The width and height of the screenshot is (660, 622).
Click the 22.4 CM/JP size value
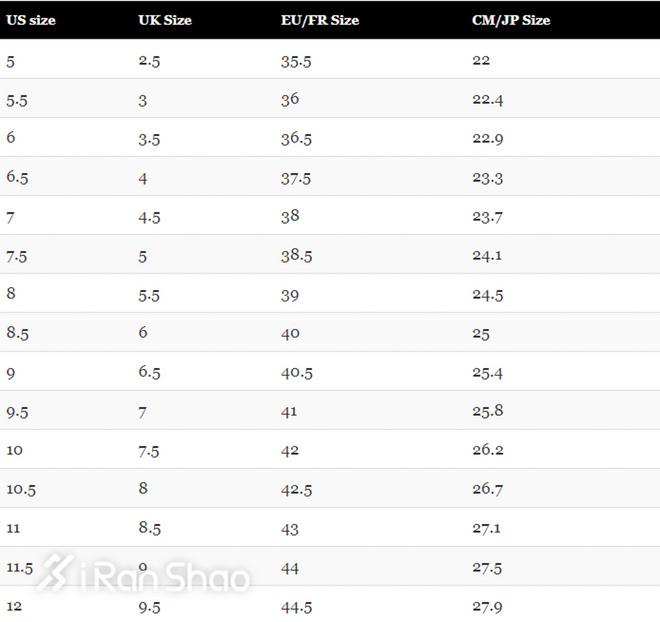pos(487,99)
